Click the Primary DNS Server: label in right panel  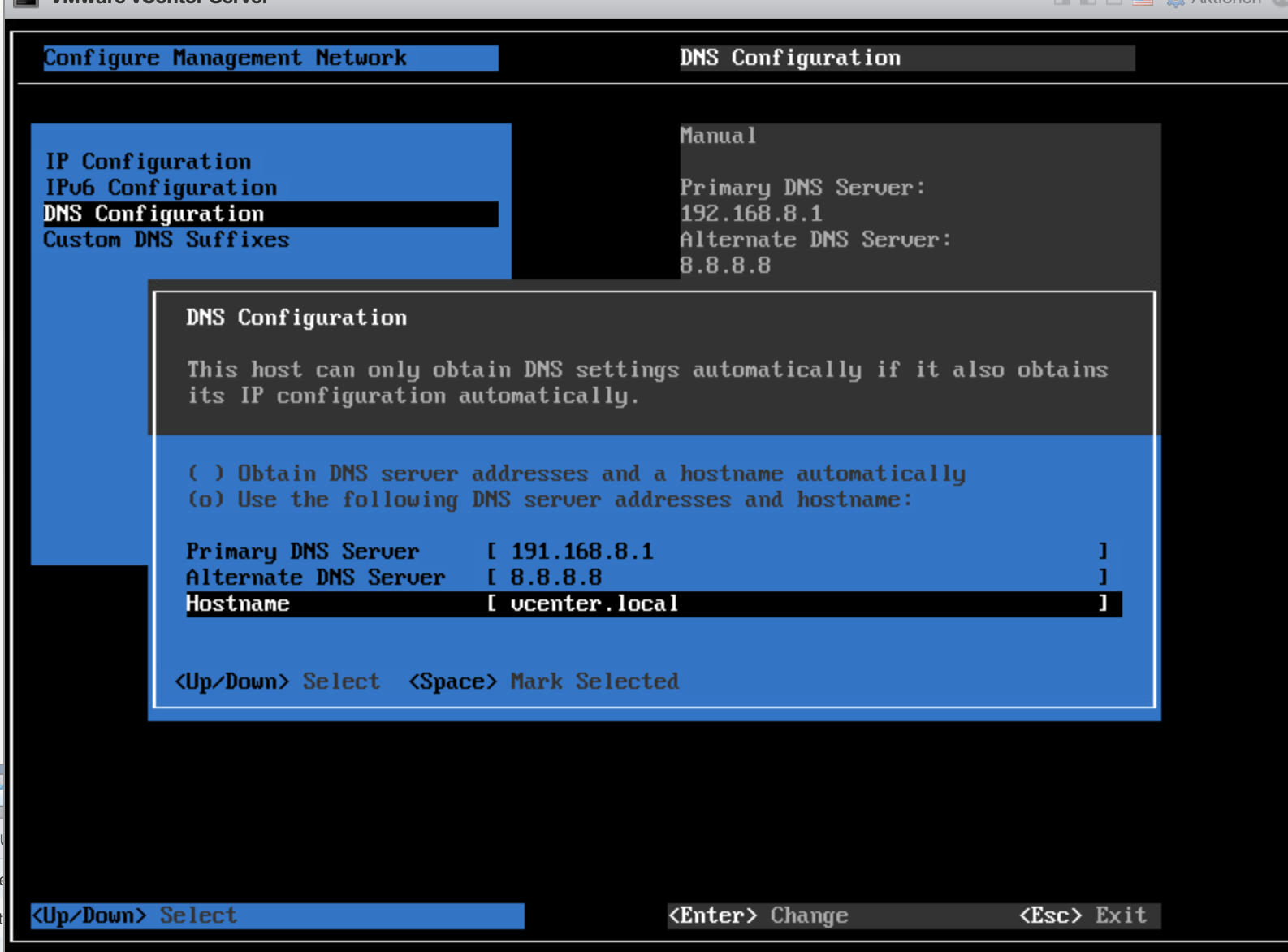click(x=802, y=188)
